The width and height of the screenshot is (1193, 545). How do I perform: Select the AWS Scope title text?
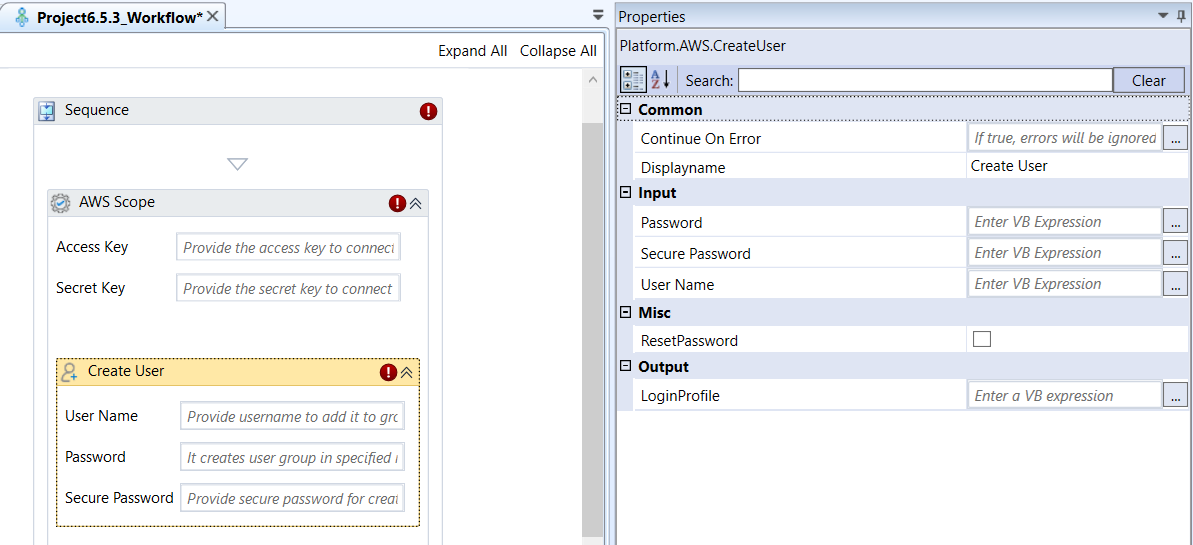coord(117,202)
